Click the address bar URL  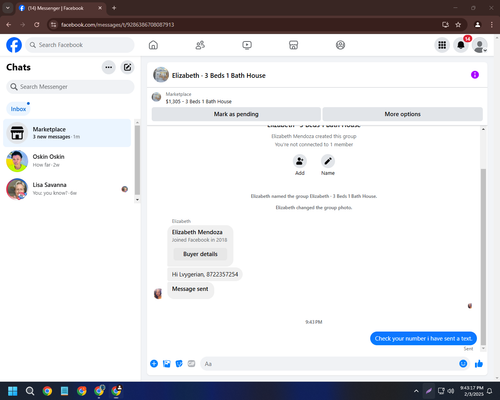(117, 25)
